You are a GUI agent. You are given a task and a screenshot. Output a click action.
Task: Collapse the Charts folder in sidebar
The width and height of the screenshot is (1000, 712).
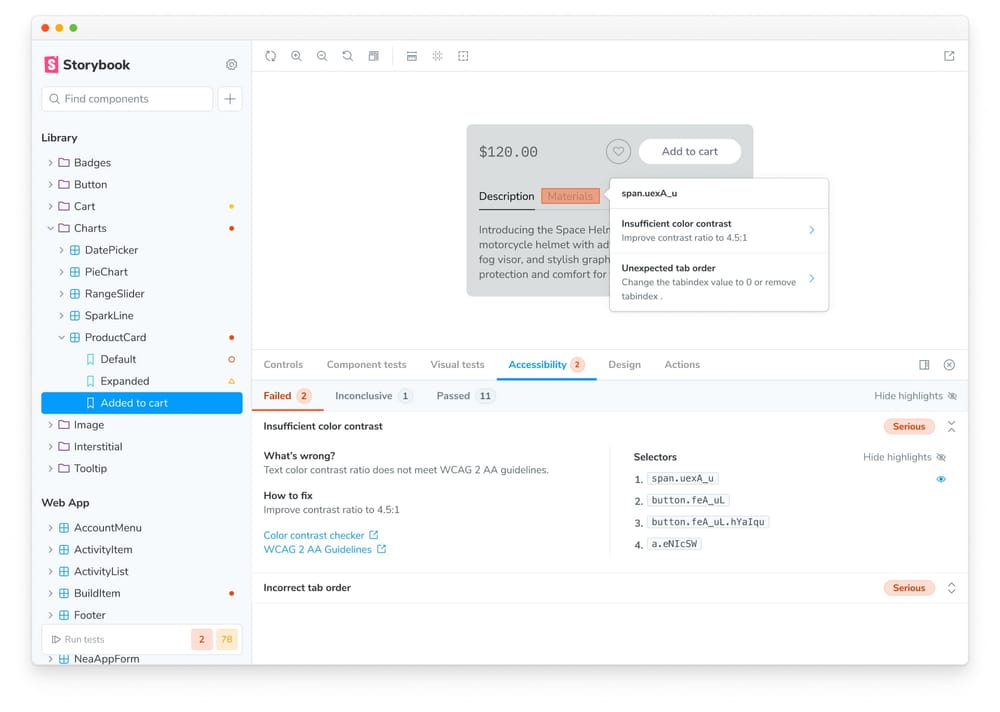[50, 228]
